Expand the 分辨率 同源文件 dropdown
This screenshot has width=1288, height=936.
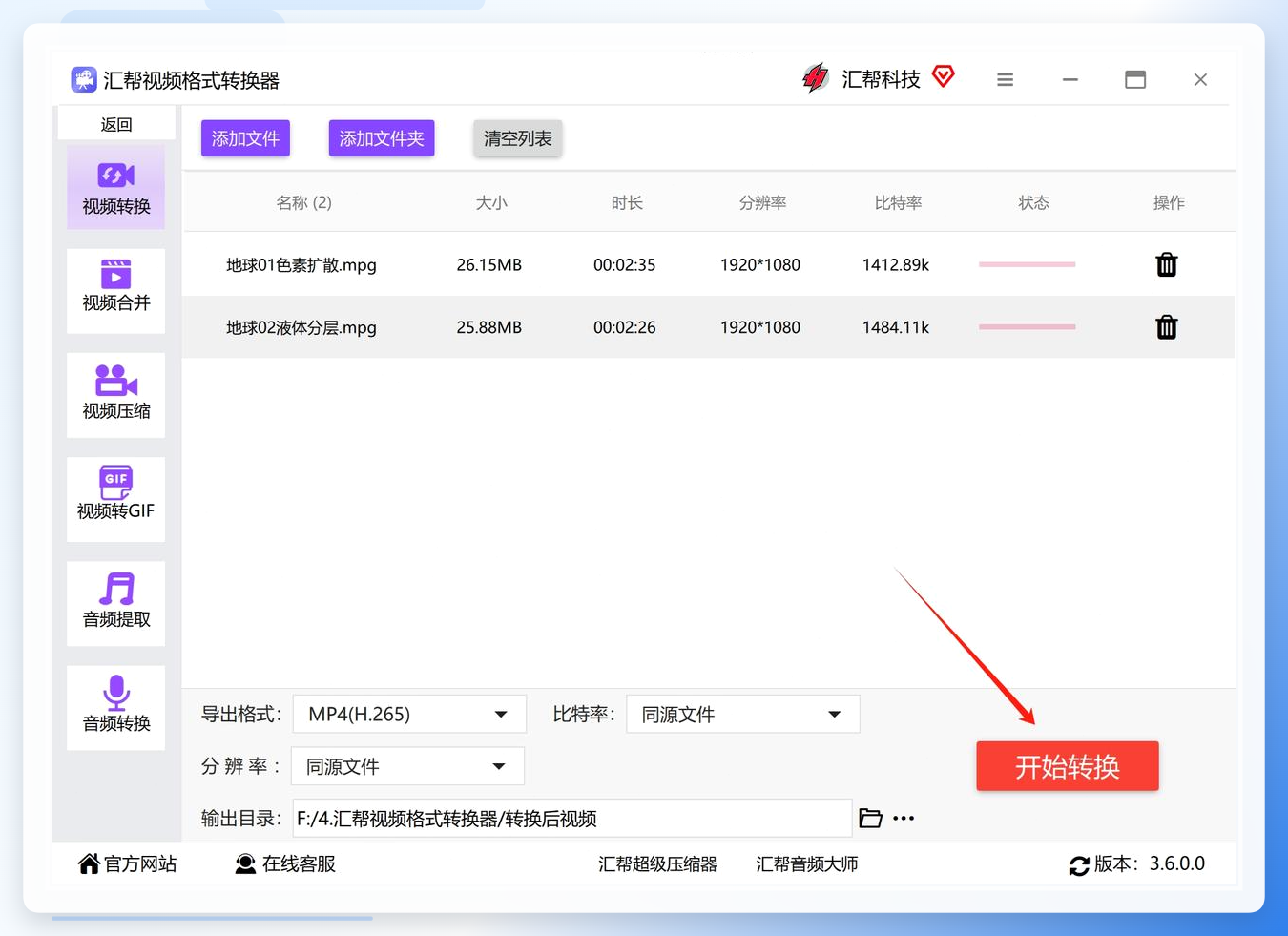pyautogui.click(x=407, y=766)
